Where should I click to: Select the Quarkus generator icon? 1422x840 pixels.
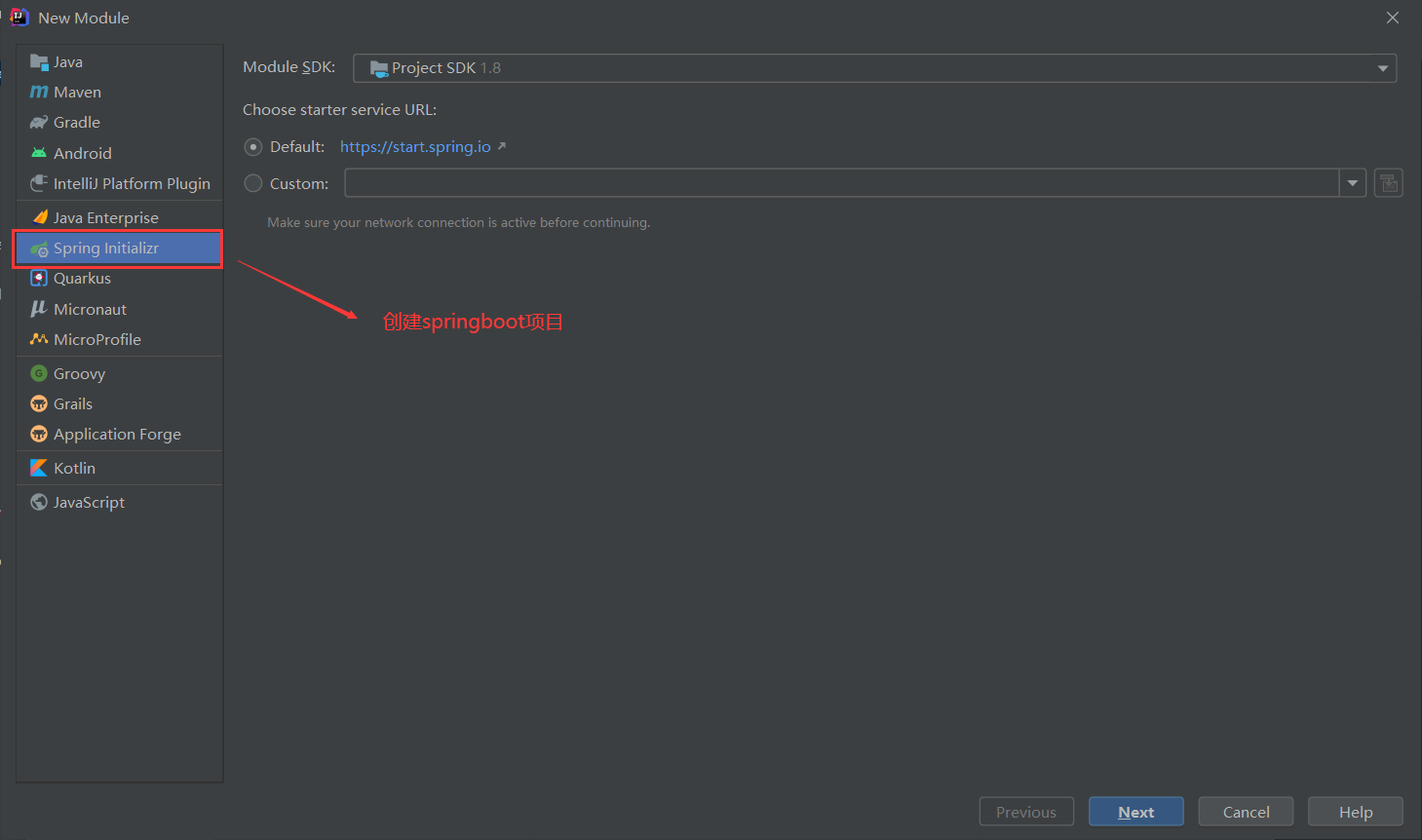click(39, 278)
